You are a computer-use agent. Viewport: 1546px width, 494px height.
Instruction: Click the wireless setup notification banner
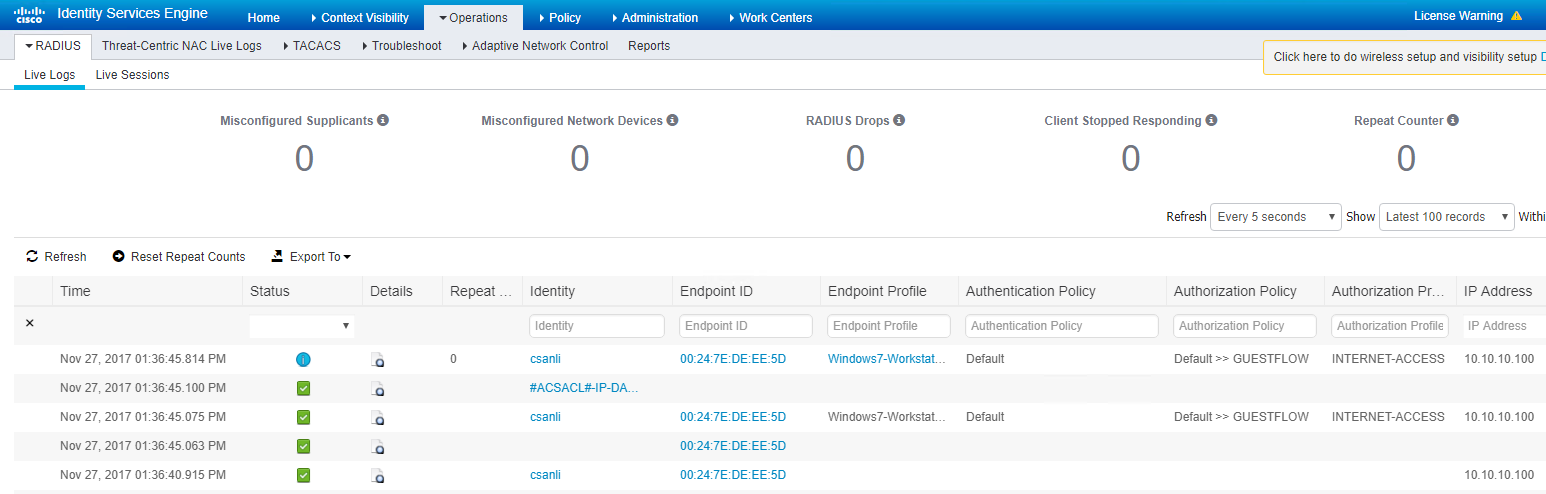click(1405, 57)
